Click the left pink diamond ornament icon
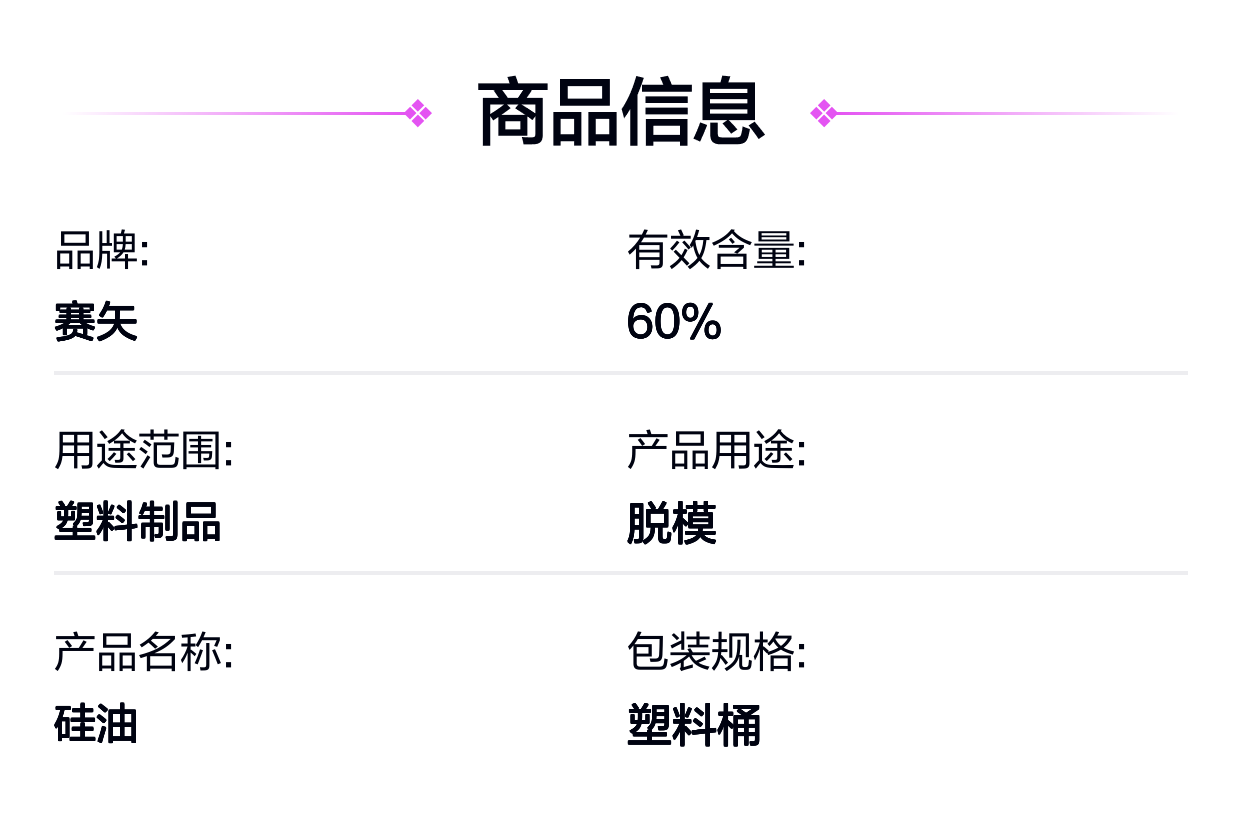Viewport: 1242px width, 815px height. click(418, 114)
